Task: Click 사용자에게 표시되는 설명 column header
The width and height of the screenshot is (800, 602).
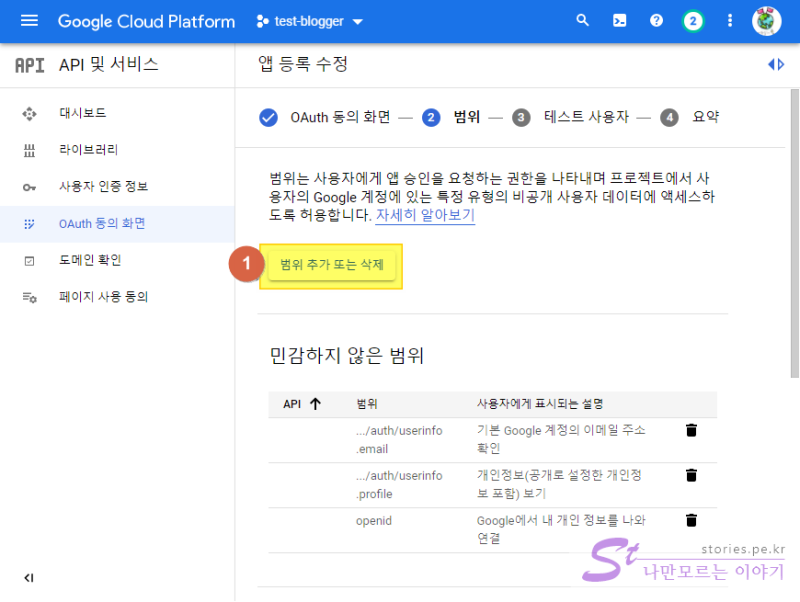Action: [540, 404]
